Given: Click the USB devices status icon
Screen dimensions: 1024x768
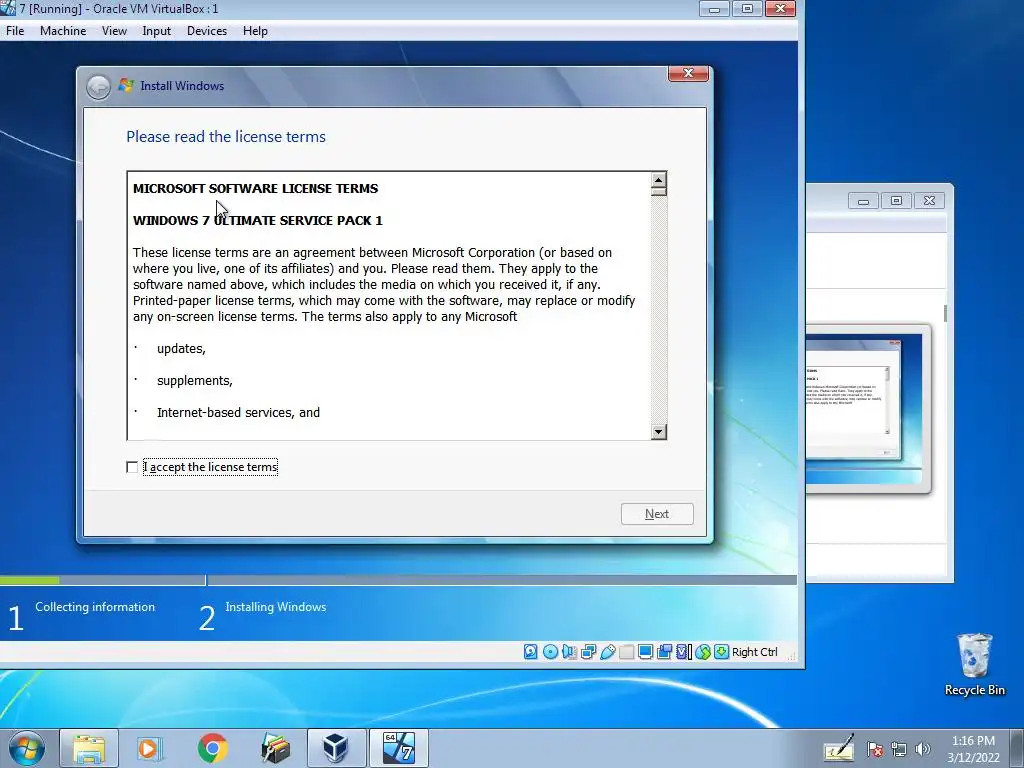Looking at the screenshot, I should click(x=607, y=652).
